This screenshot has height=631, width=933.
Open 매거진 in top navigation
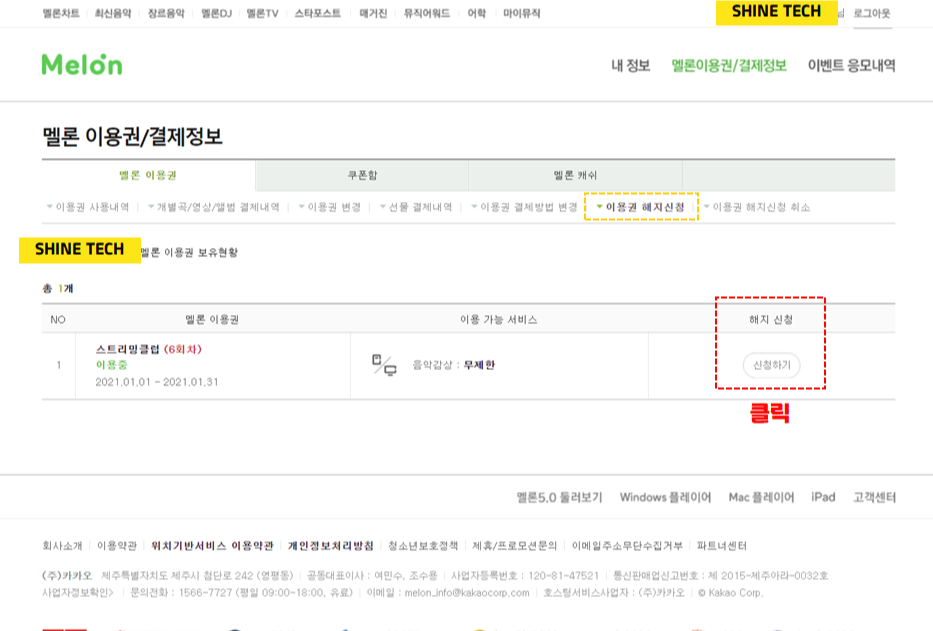pos(373,13)
